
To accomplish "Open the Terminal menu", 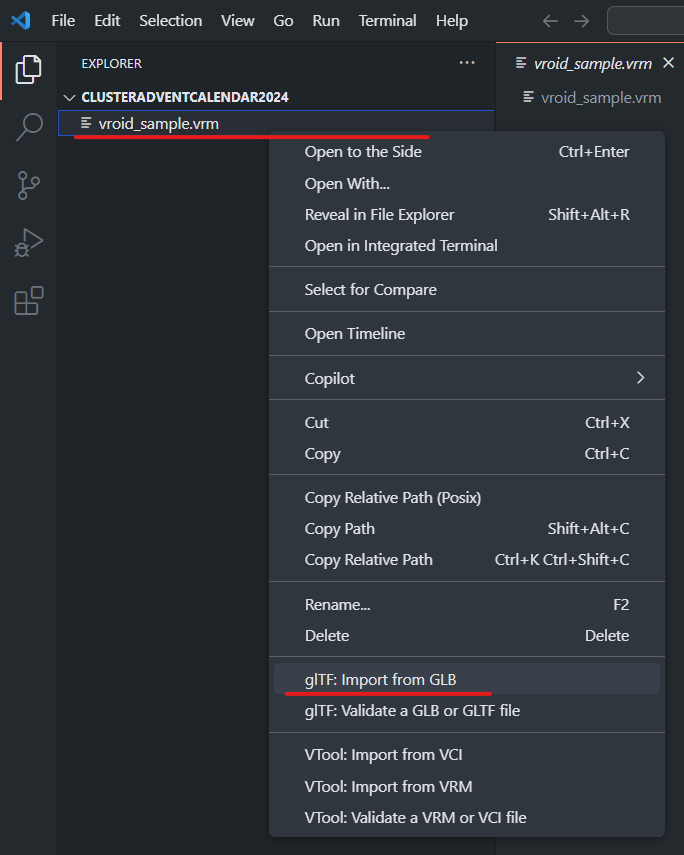I will point(388,21).
